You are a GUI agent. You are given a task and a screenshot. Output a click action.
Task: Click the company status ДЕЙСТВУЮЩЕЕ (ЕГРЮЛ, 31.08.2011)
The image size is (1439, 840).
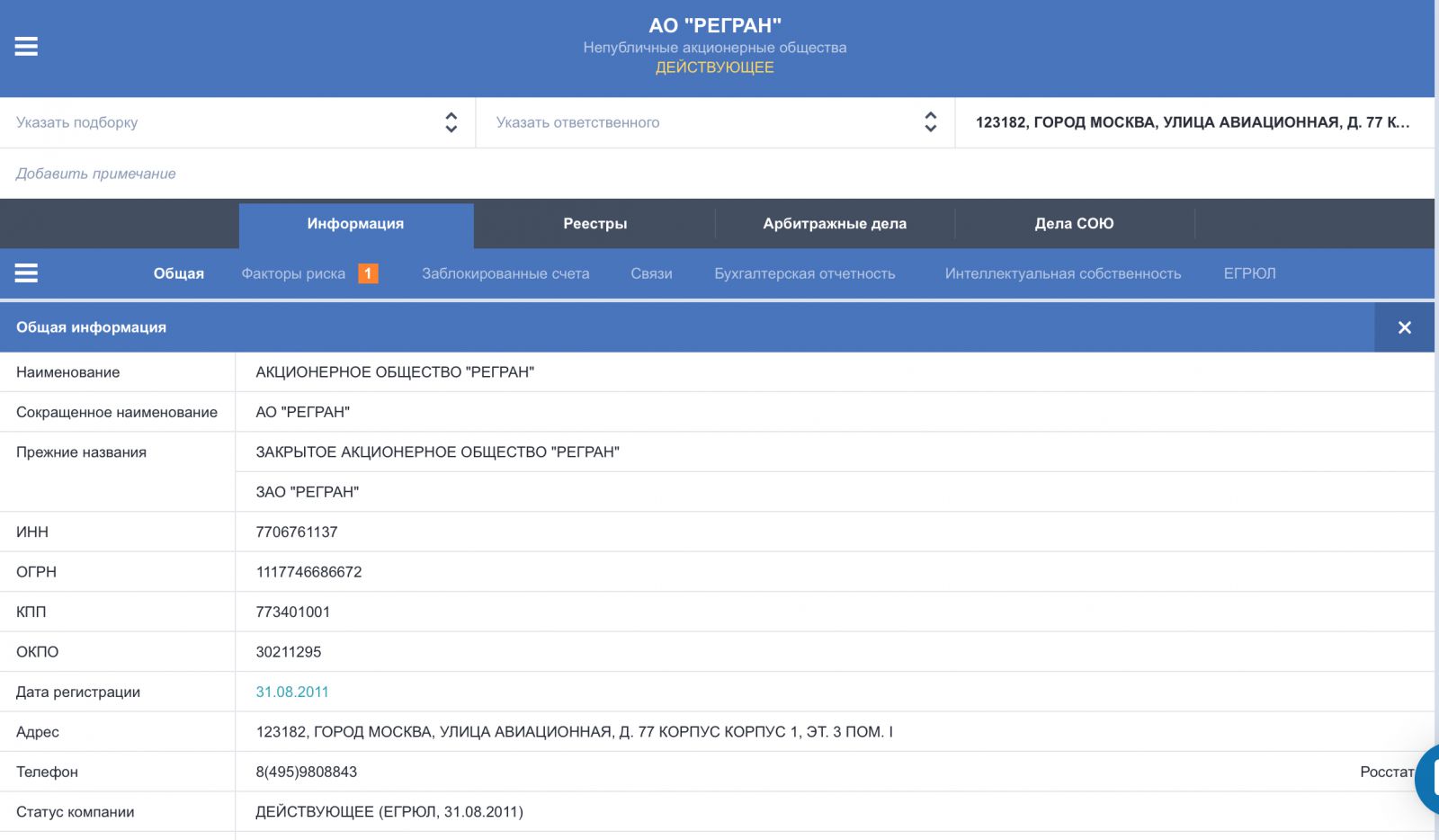(x=389, y=812)
